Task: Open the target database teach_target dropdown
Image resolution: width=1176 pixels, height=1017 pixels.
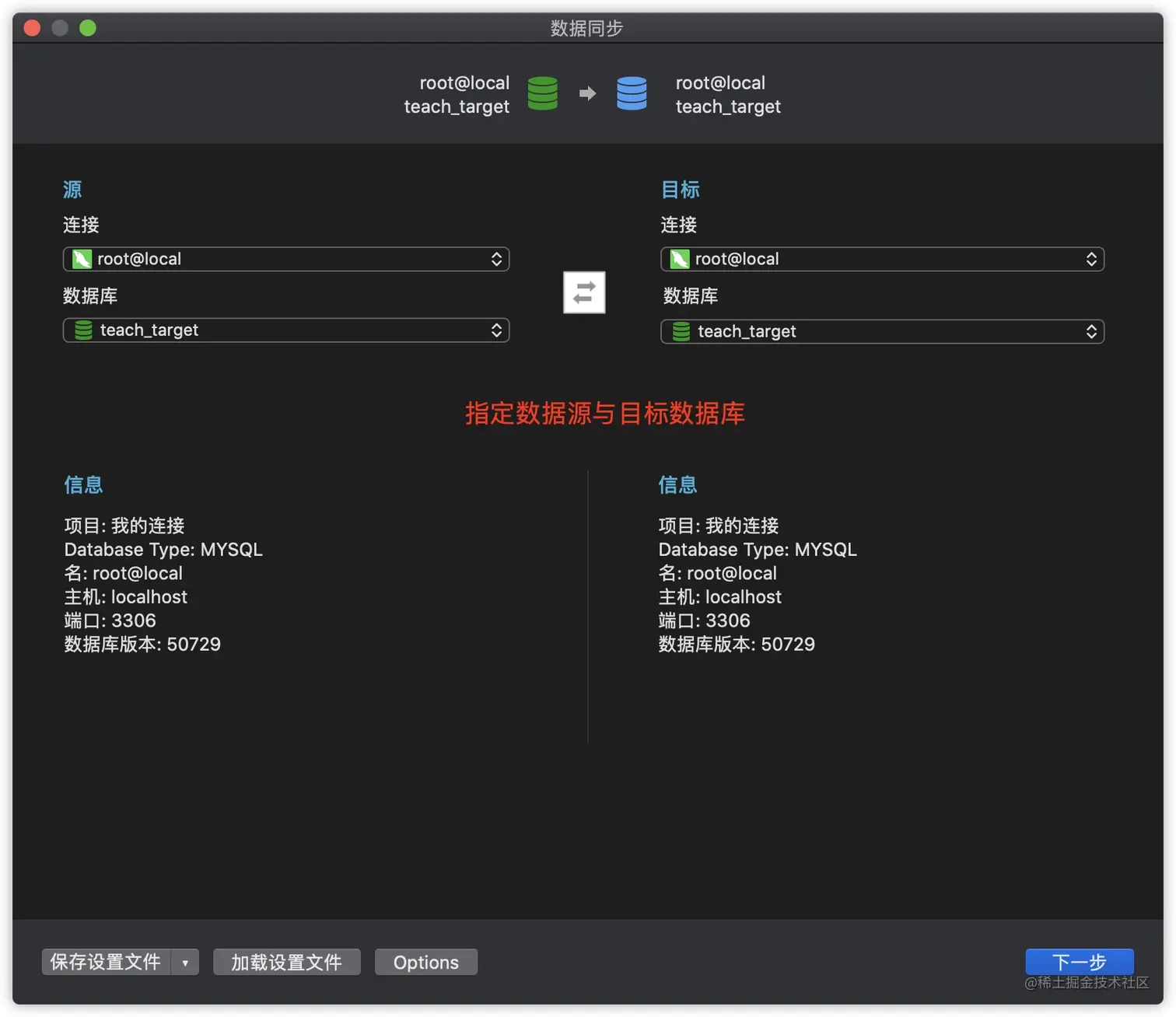Action: 882,332
